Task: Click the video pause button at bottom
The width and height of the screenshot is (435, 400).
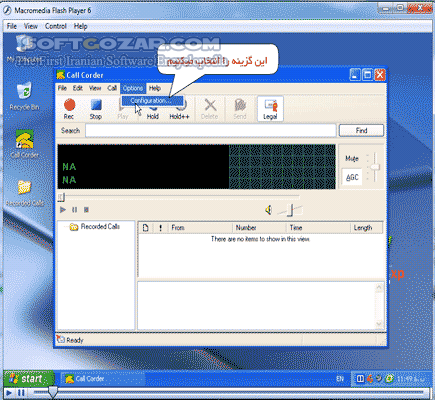Action: pos(21,393)
